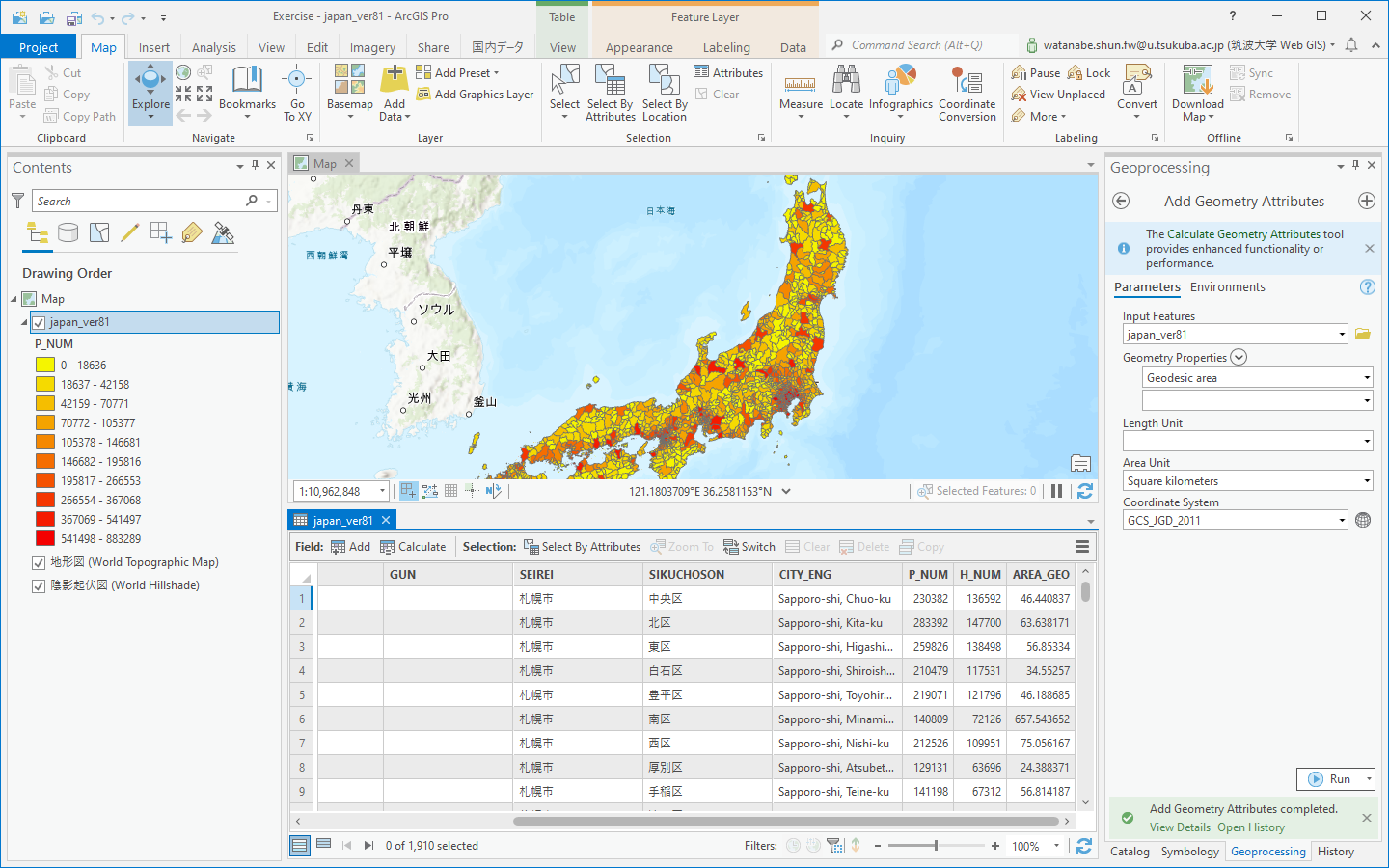Open Coordinate System globe picker
Image resolution: width=1389 pixels, height=868 pixels.
(1363, 520)
